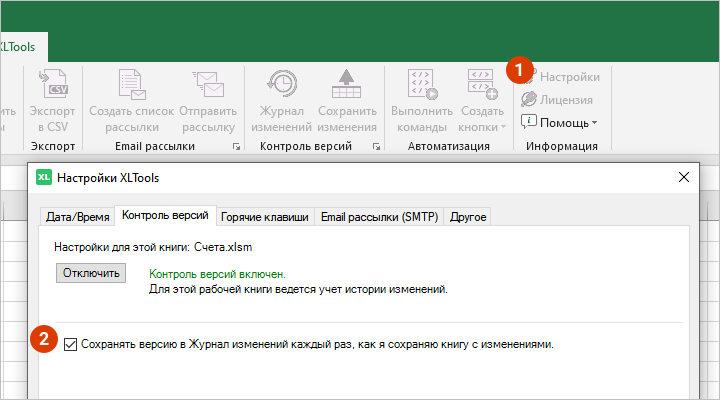Close the Настройки XLTools dialog
The image size is (720, 400).
(x=684, y=177)
